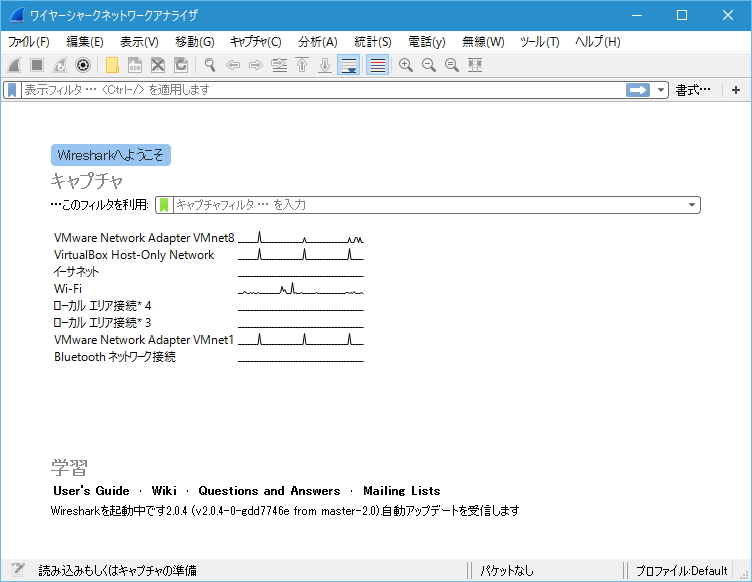Open the User's Guide link
Image resolution: width=752 pixels, height=582 pixels.
pyautogui.click(x=91, y=491)
